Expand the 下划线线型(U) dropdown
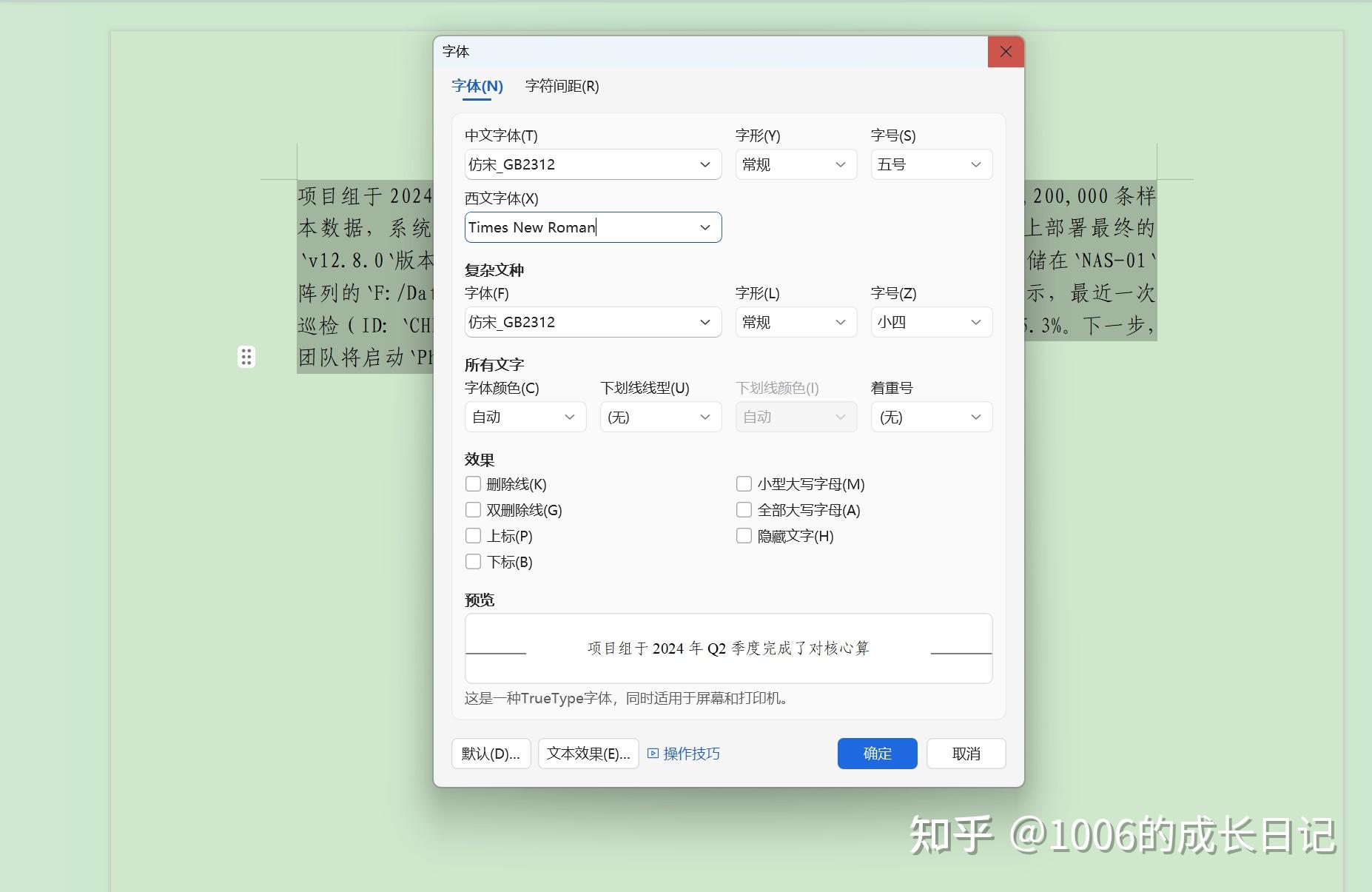The image size is (1372, 892). pos(704,417)
